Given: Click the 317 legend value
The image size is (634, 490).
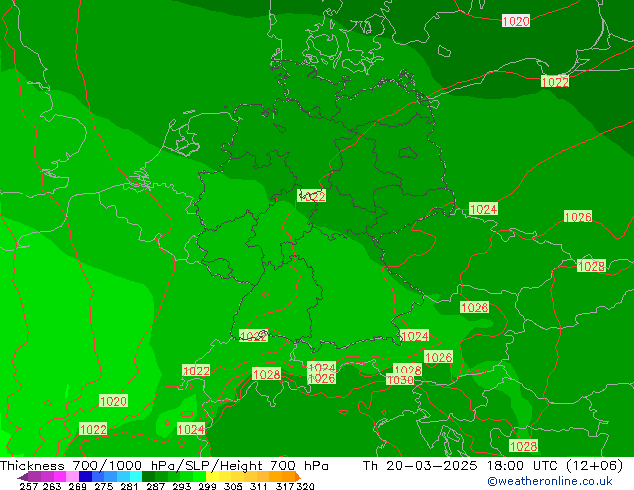Looking at the screenshot, I should [x=285, y=486].
